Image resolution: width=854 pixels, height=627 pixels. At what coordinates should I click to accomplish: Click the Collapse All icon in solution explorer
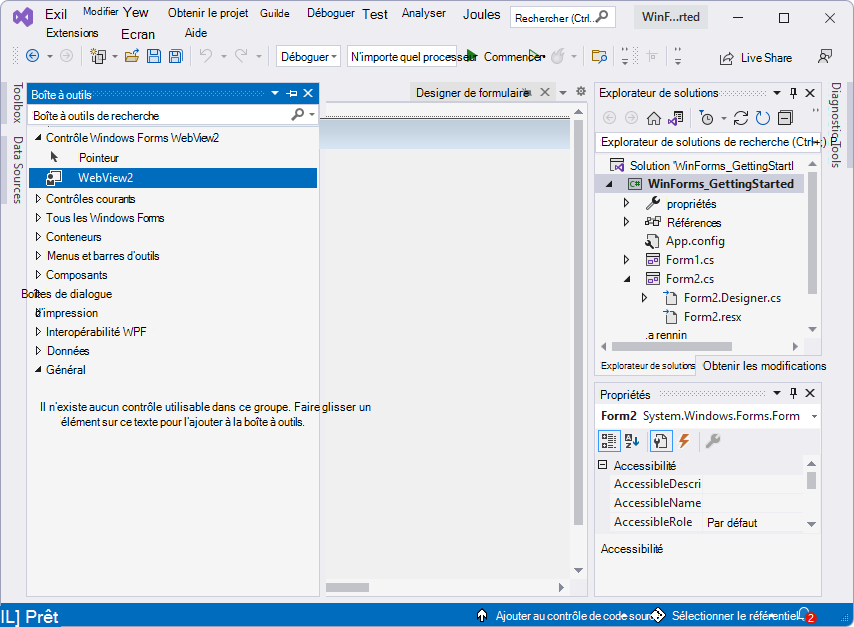coord(786,118)
